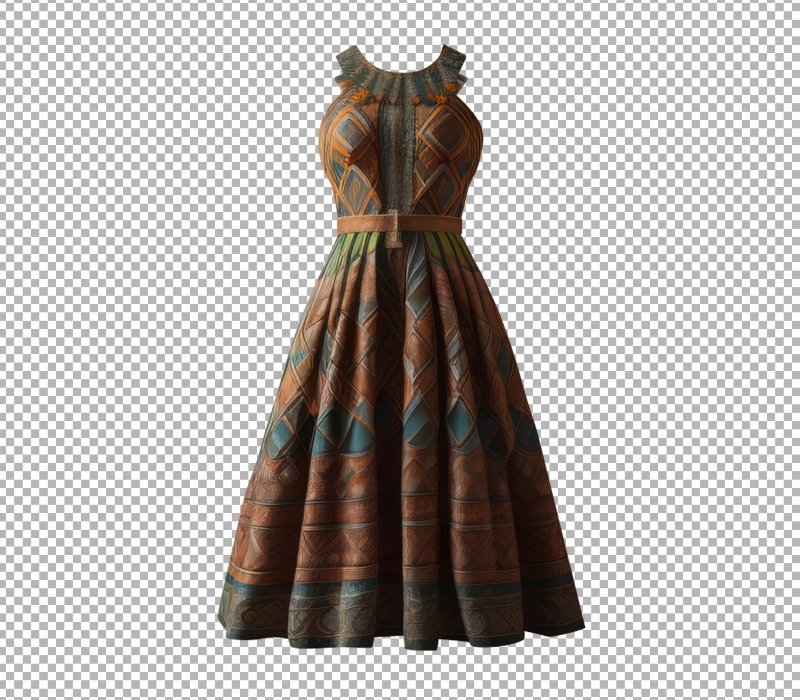Click the neckline opening inside the collar
The width and height of the screenshot is (800, 700).
[400, 55]
